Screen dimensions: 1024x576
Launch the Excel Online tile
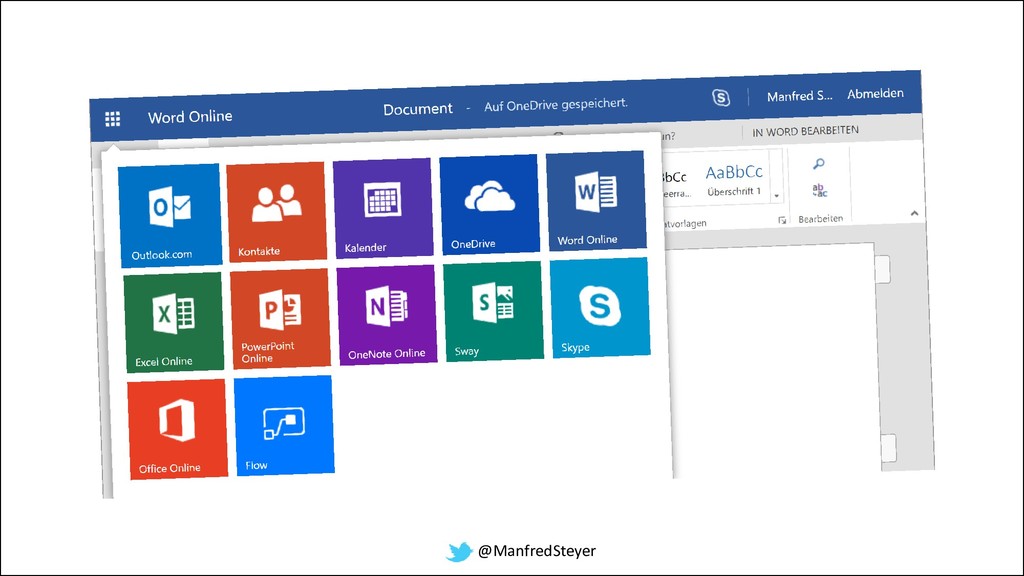tap(174, 321)
